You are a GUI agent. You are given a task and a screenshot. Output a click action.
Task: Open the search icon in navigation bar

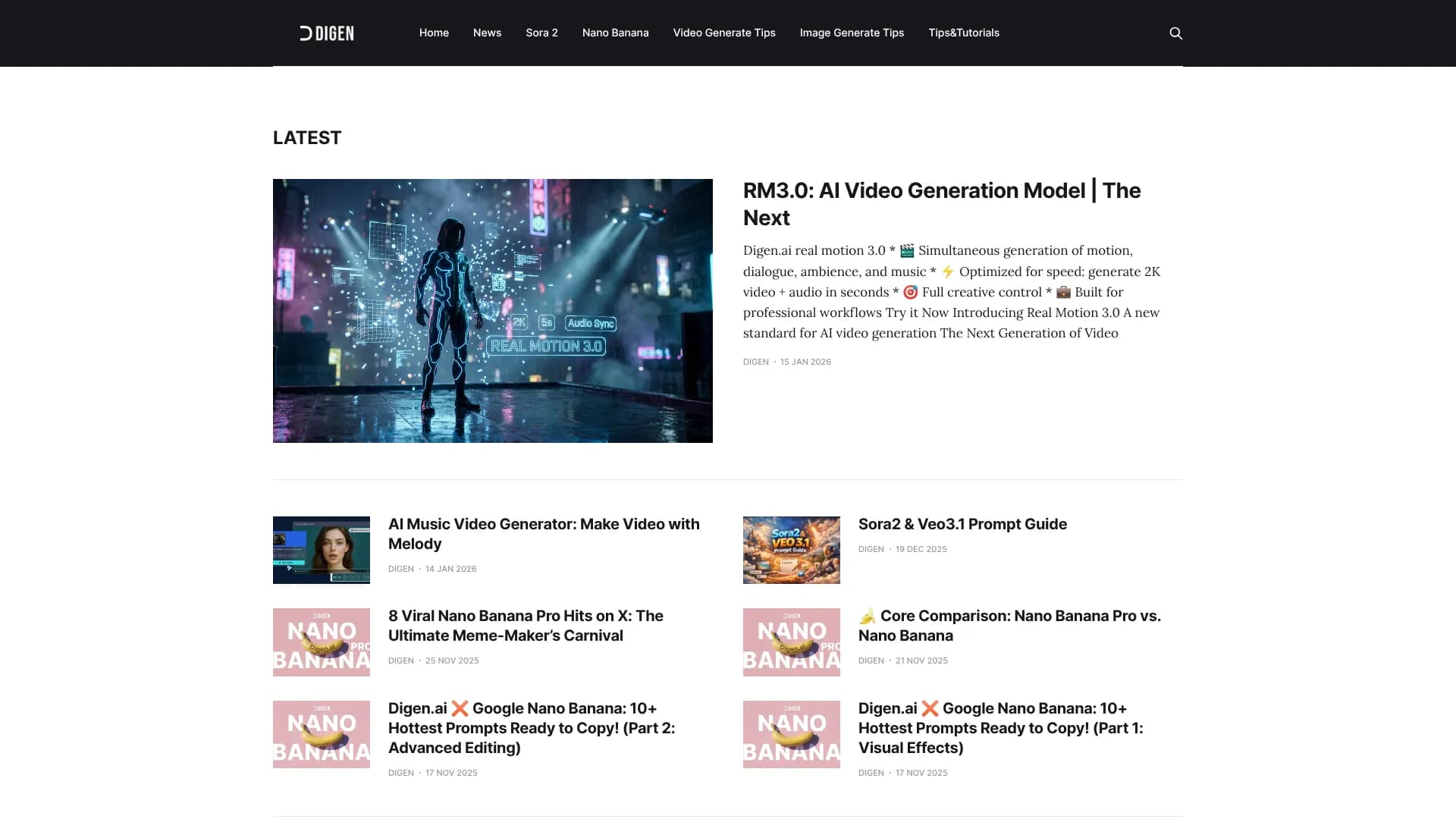point(1176,33)
